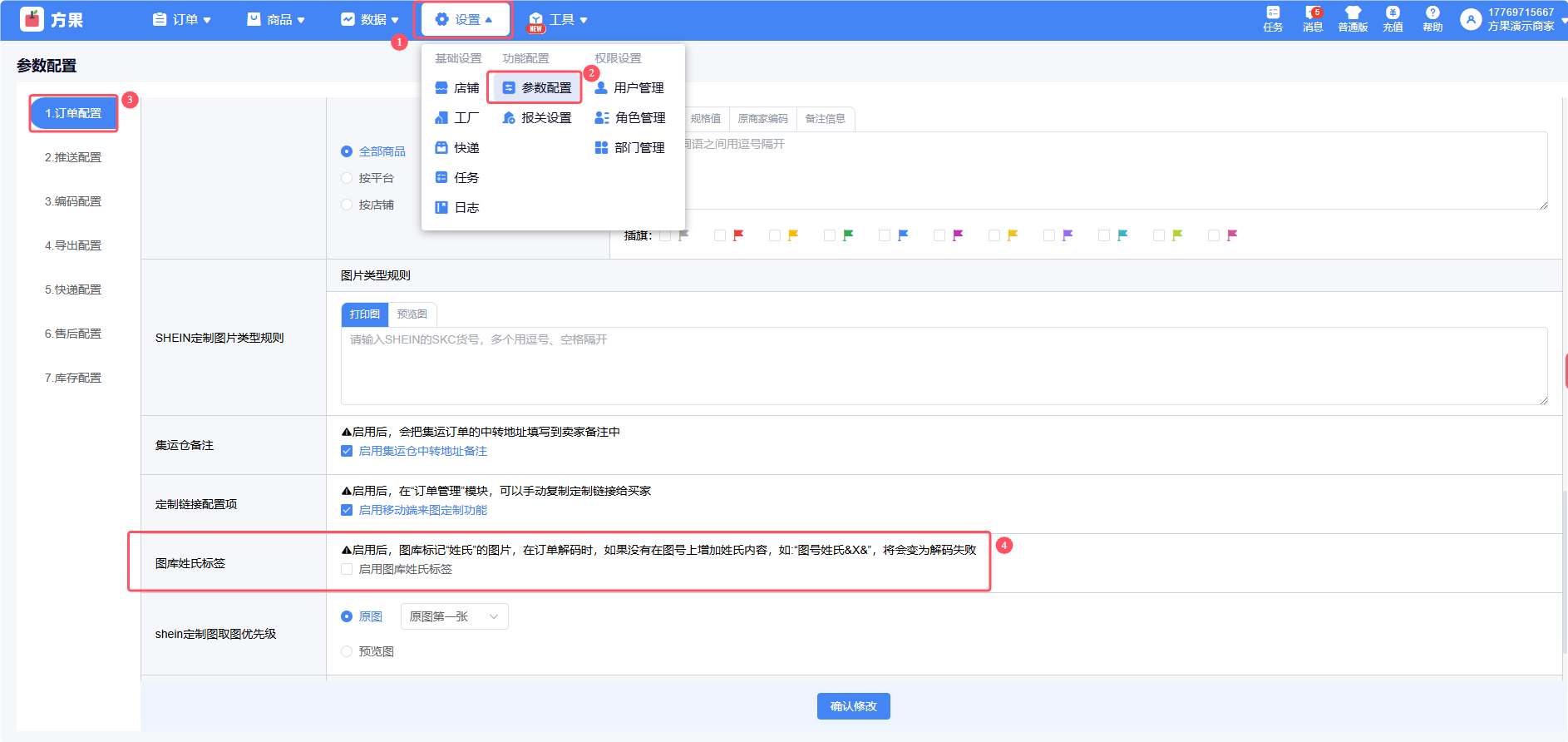Screen dimensions: 1568x742
Task: Open the 工具 dropdown menu
Action: click(x=558, y=20)
